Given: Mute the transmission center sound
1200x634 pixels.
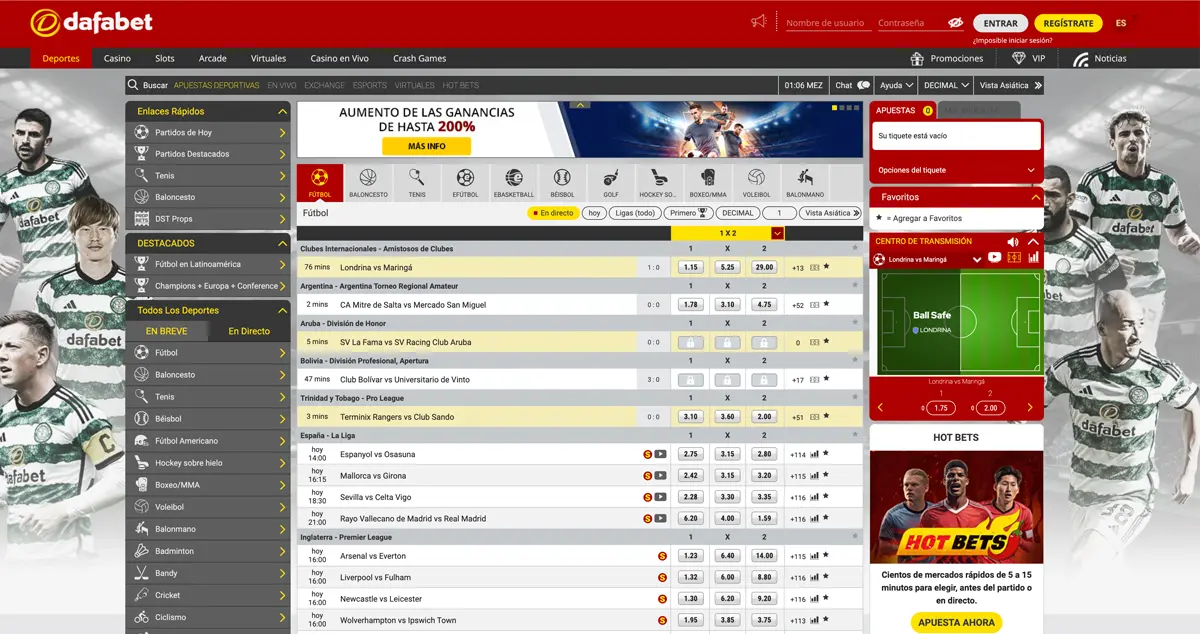Looking at the screenshot, I should [x=1013, y=241].
